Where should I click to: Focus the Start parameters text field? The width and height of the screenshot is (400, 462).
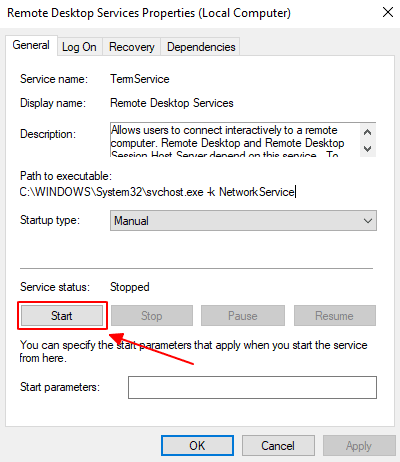(x=252, y=387)
